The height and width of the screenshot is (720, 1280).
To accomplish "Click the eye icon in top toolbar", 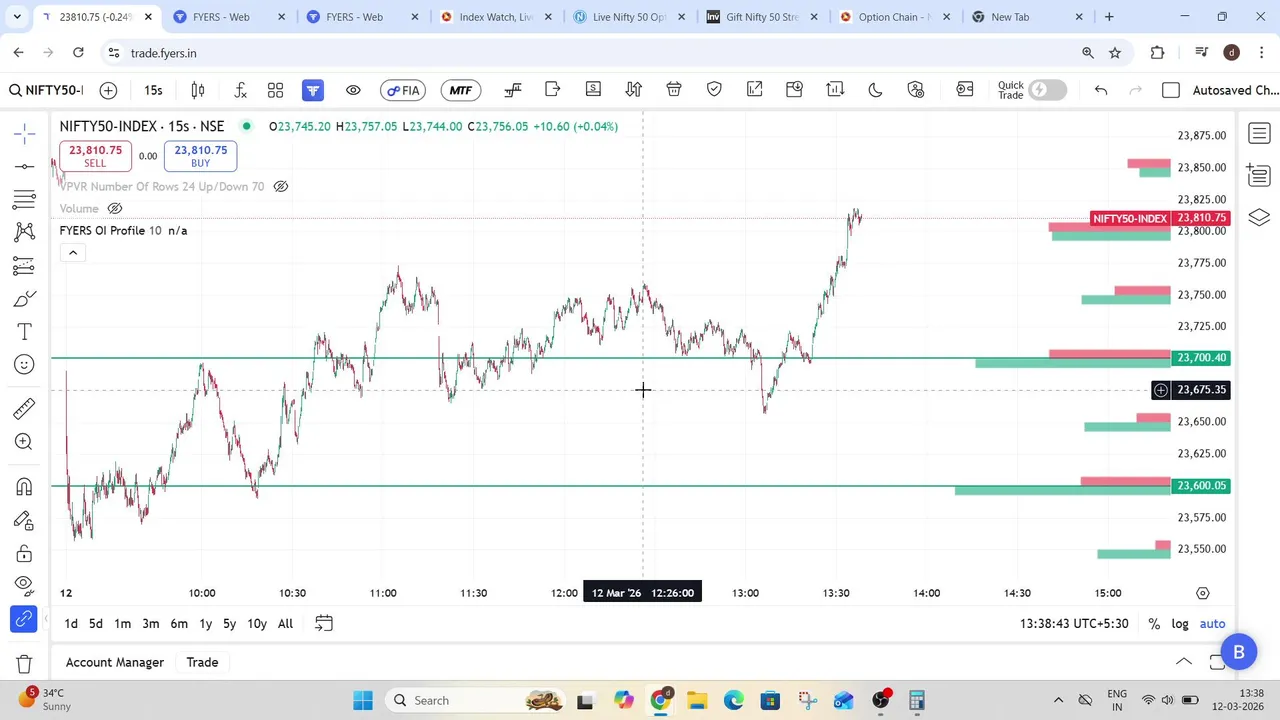I will tap(353, 90).
